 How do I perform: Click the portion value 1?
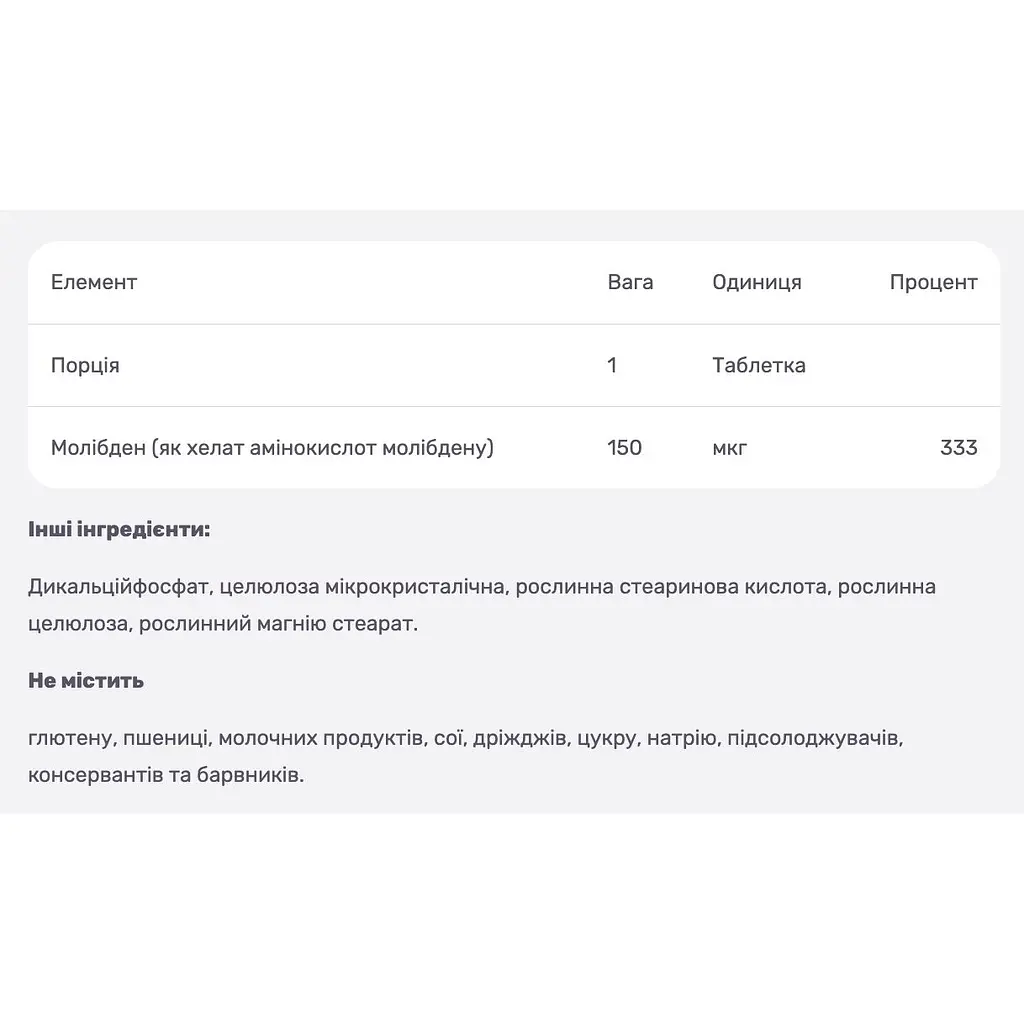click(612, 365)
